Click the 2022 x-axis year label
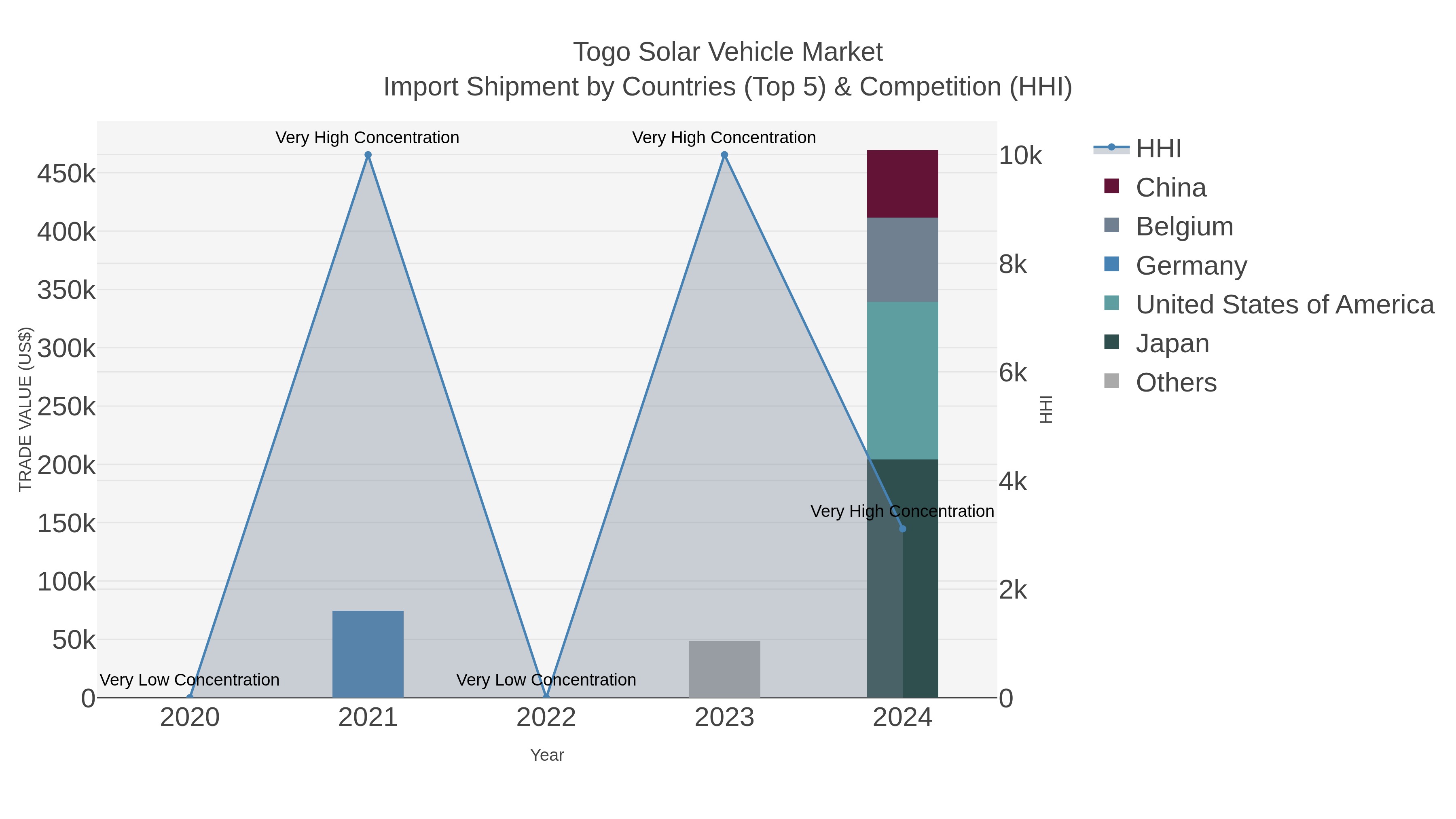 [546, 718]
